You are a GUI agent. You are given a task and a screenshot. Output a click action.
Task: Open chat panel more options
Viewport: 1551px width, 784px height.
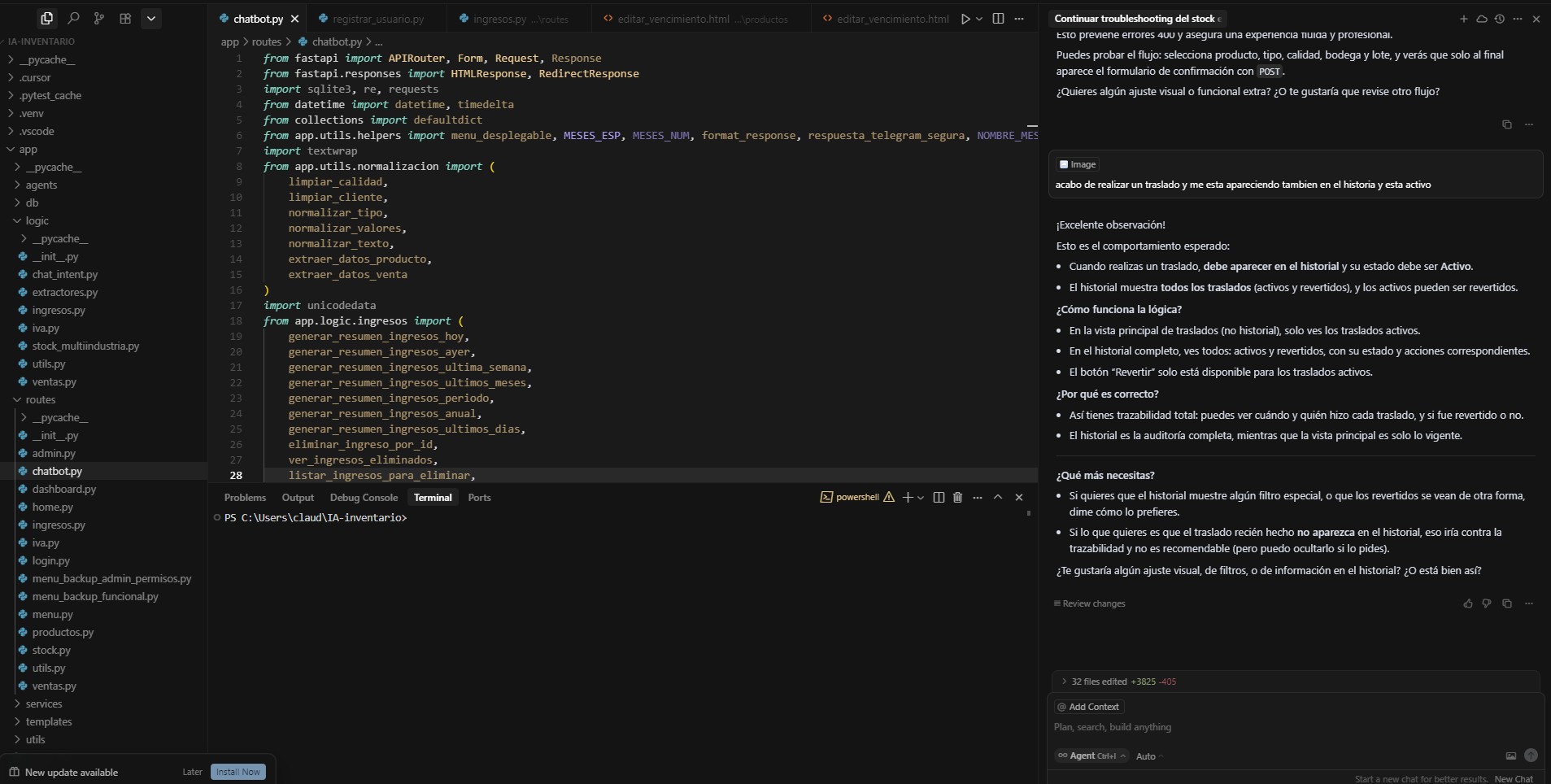pyautogui.click(x=1518, y=19)
